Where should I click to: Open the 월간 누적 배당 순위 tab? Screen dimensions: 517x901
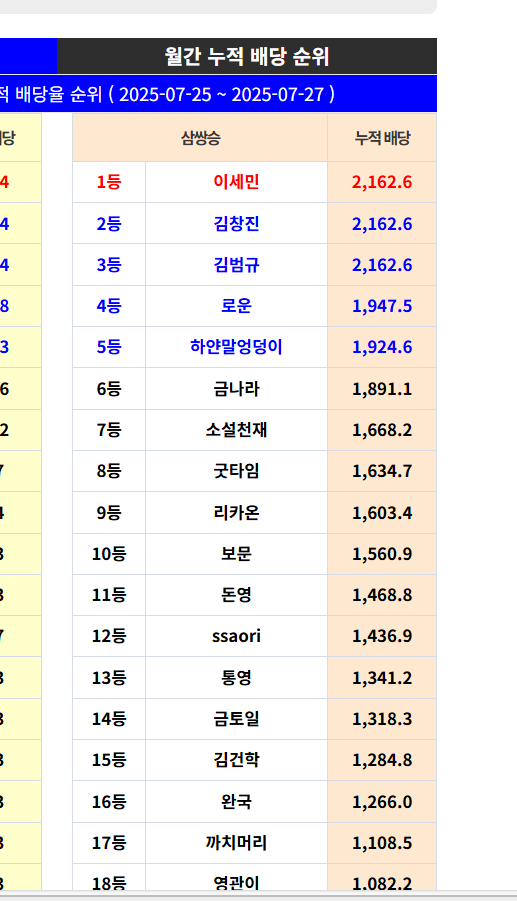(247, 56)
